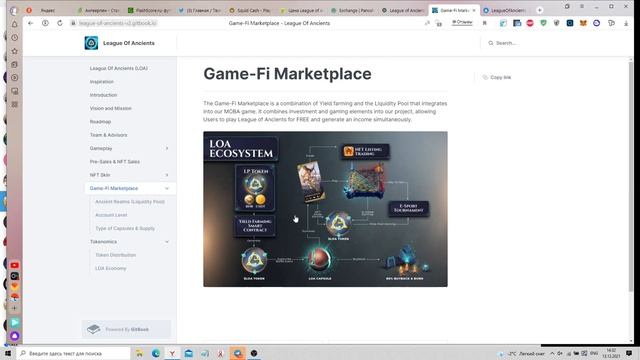Image resolution: width=640 pixels, height=360 pixels.
Task: Click the GitBook book icon
Action: tap(93, 329)
